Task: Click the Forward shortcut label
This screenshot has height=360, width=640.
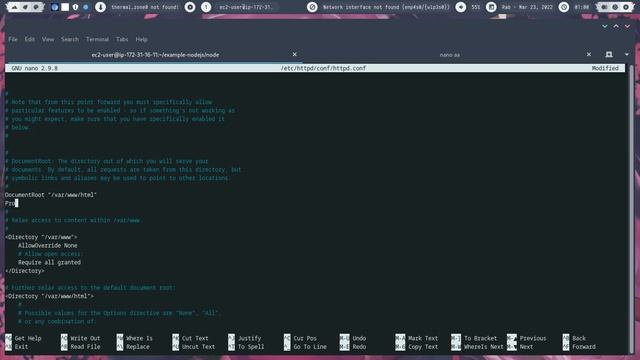Action: (x=584, y=347)
